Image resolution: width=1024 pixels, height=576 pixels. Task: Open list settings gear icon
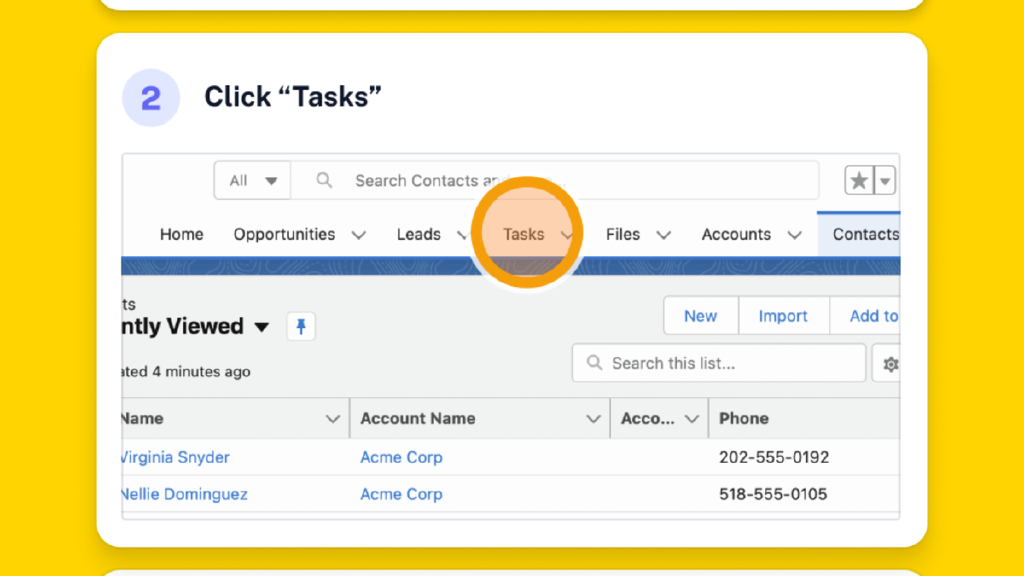889,364
